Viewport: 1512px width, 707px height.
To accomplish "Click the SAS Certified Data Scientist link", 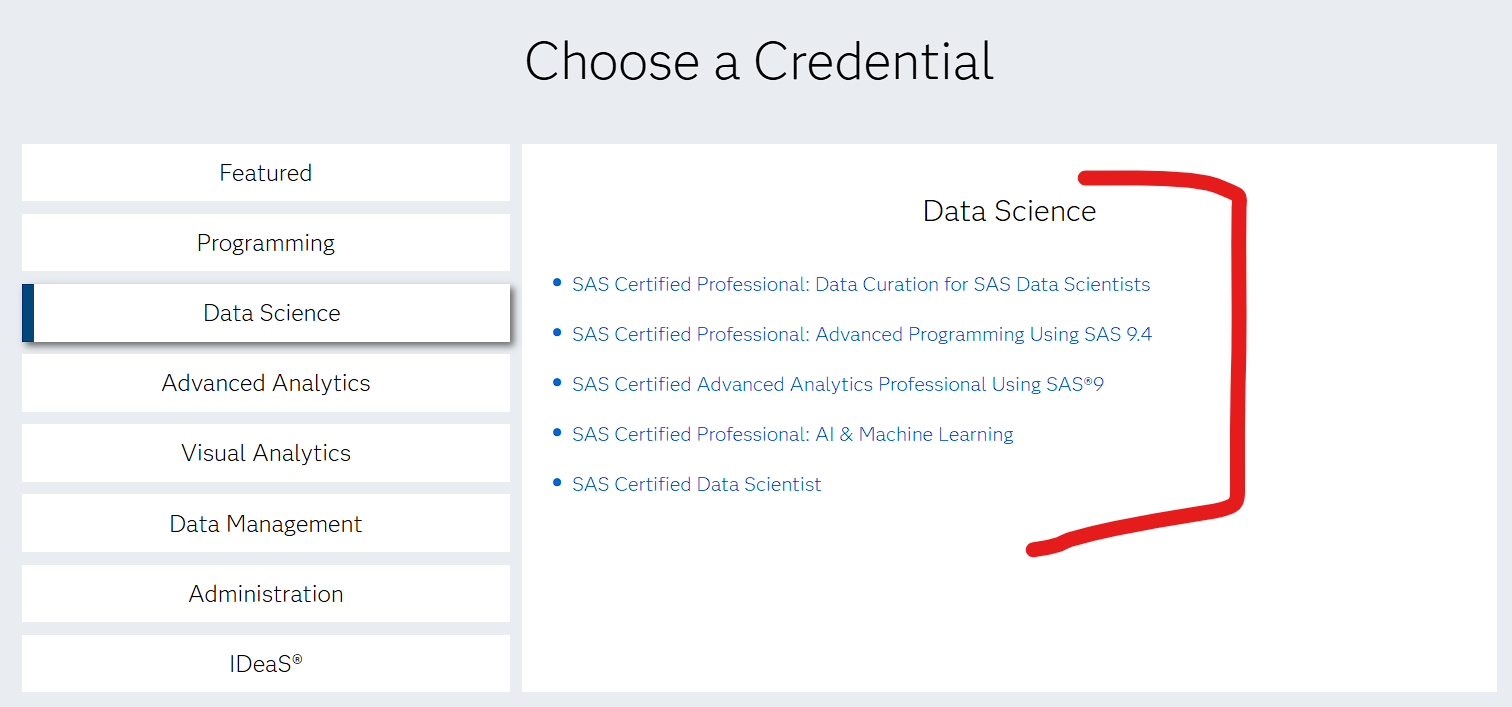I will click(x=695, y=484).
